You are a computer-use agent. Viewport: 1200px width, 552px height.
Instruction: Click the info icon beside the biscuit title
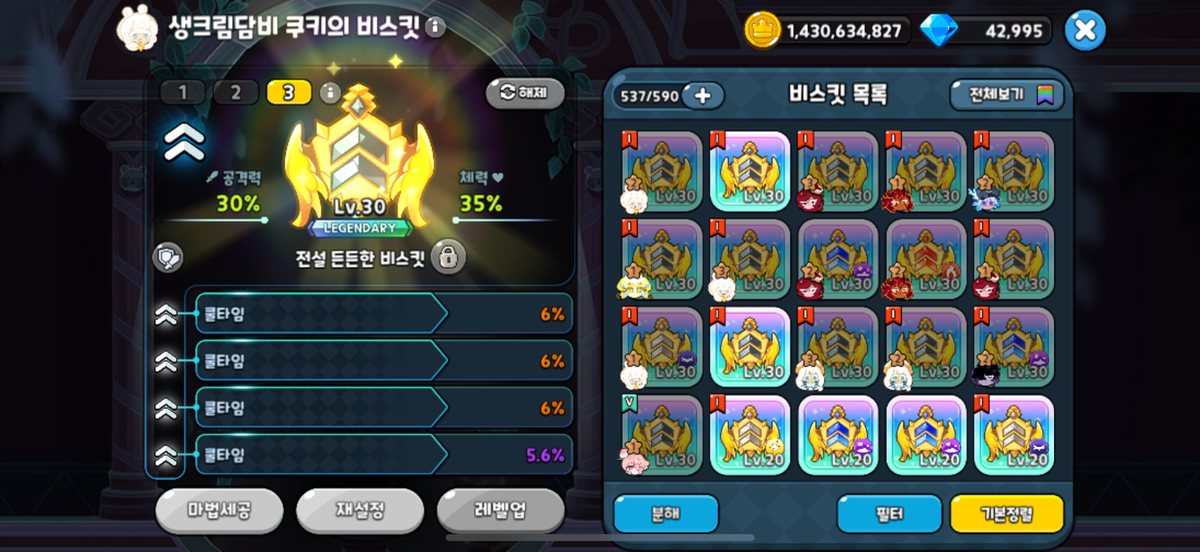[435, 27]
